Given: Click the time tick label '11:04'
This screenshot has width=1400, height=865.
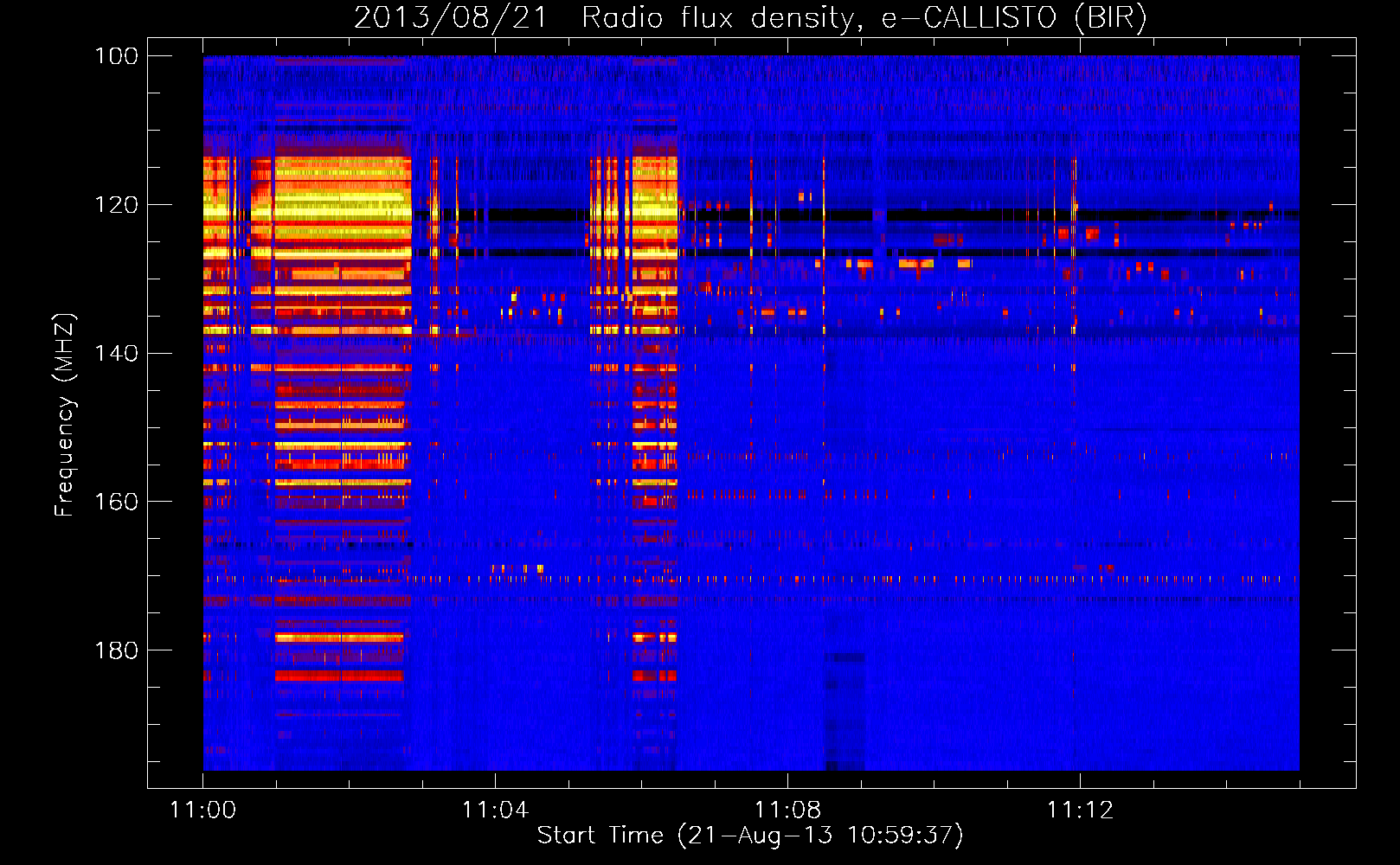Looking at the screenshot, I should pos(496,811).
